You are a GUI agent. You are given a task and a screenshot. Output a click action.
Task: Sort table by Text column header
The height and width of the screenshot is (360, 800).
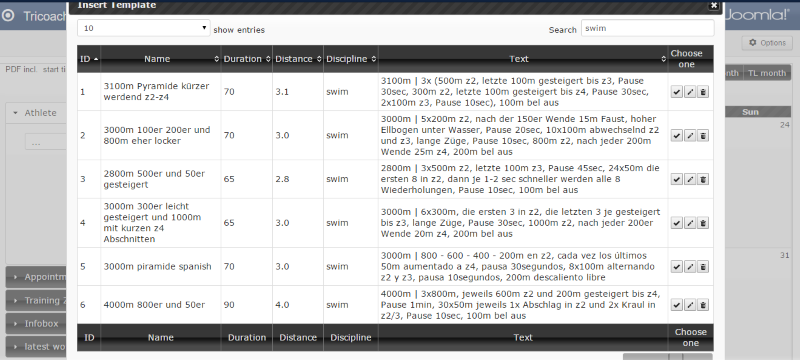[x=523, y=59]
